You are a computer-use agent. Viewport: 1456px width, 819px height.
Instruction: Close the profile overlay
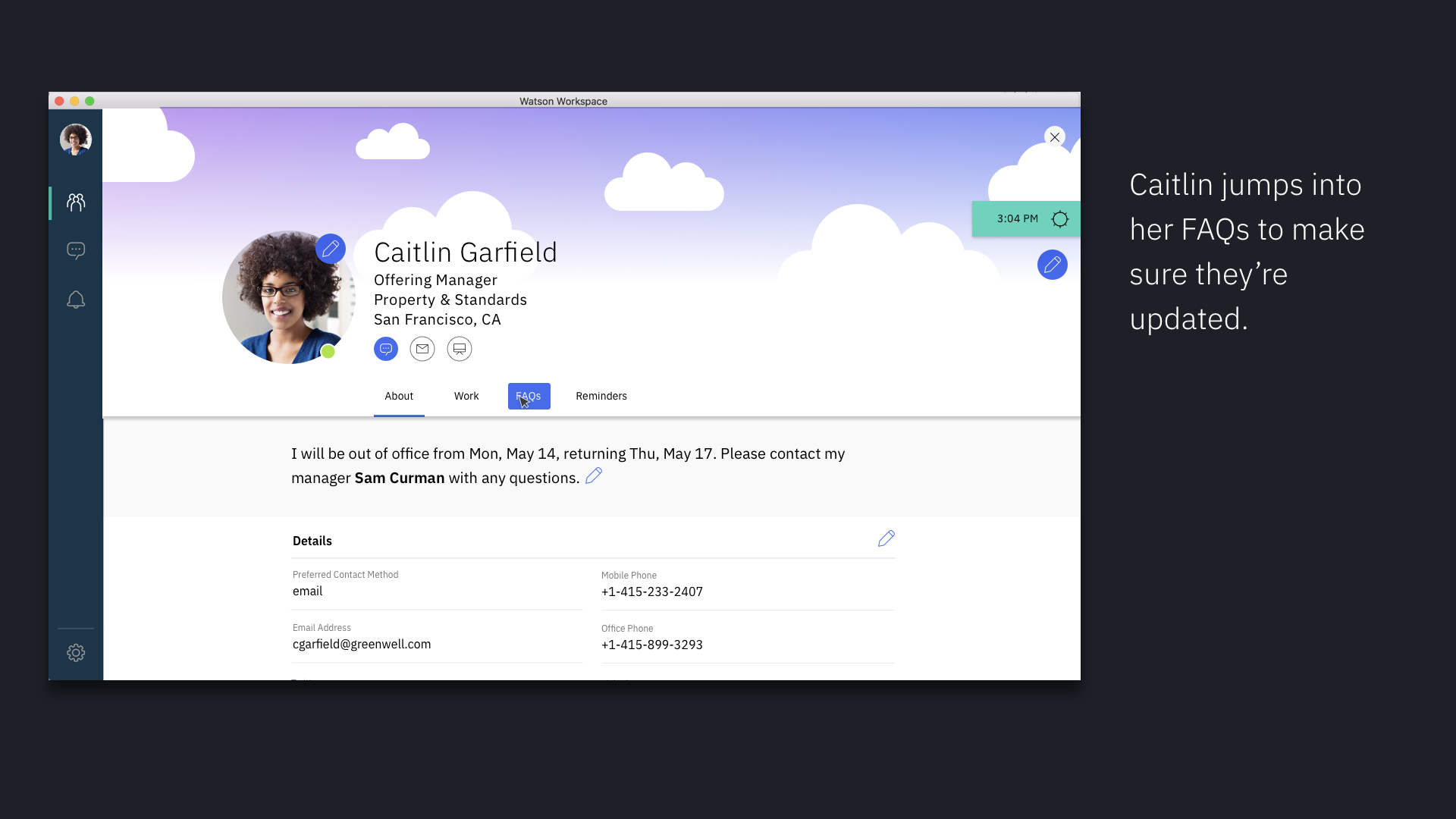point(1055,137)
